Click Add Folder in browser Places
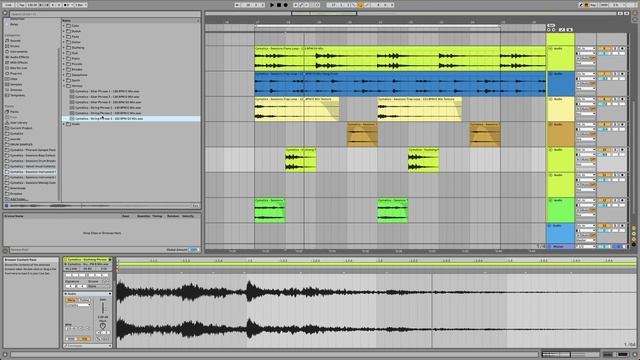640x360 pixels. (x=18, y=199)
